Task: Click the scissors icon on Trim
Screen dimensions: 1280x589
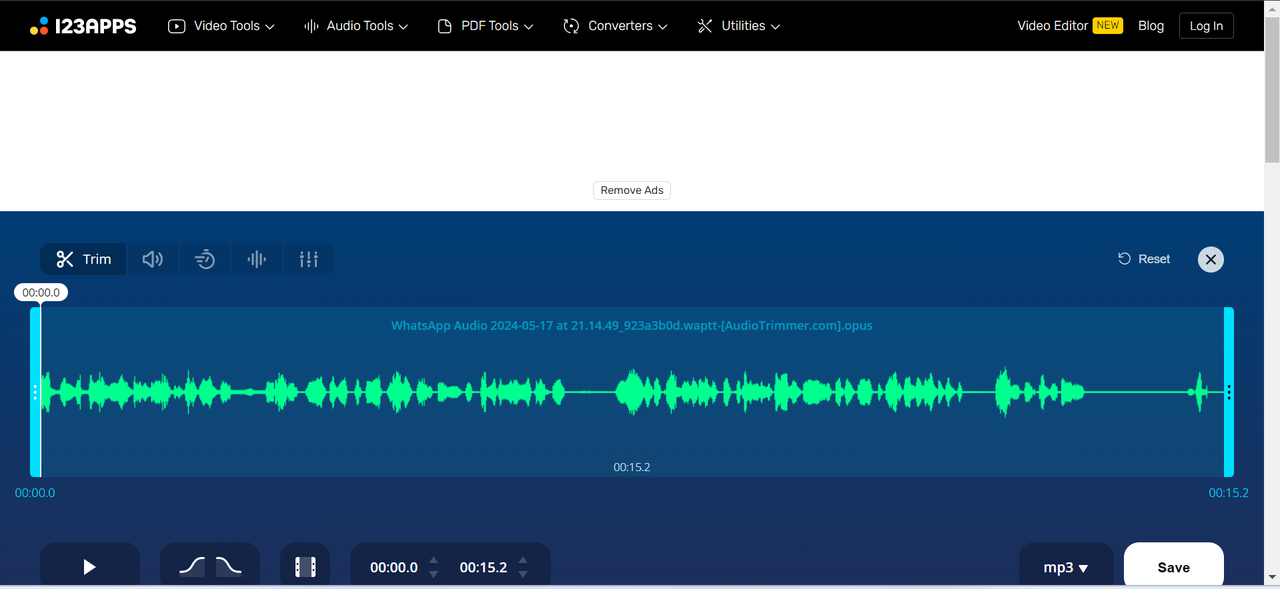Action: pos(65,259)
